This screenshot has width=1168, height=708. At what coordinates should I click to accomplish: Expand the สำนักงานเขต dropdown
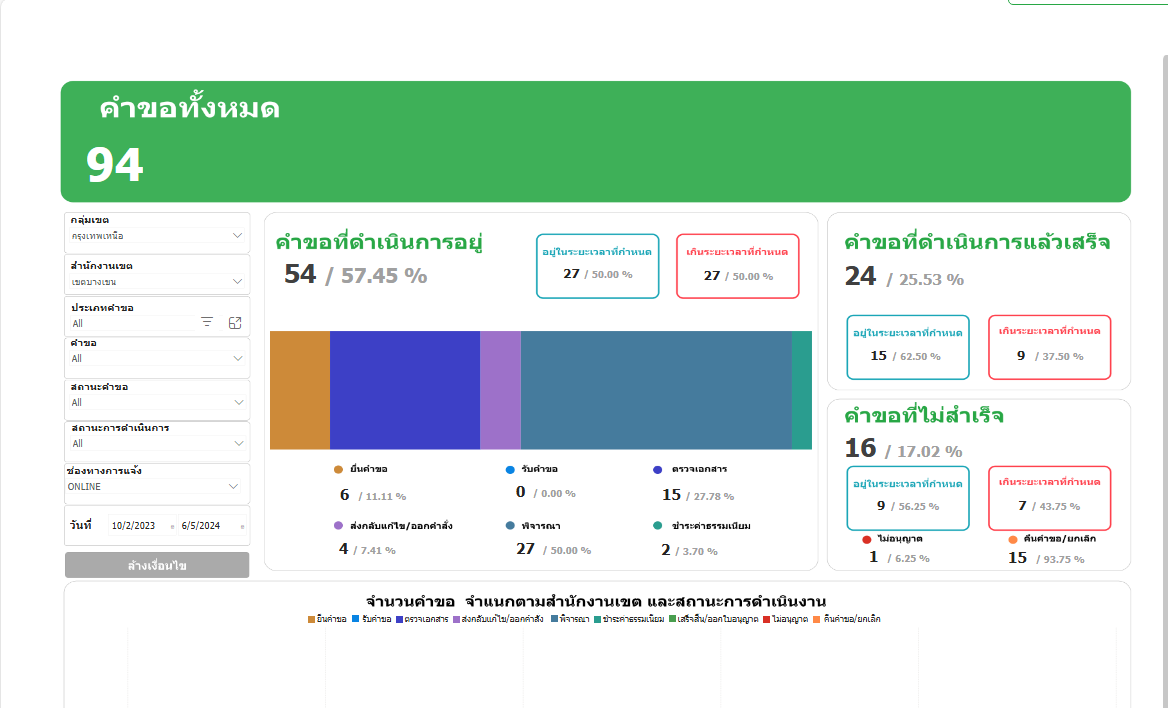237,282
